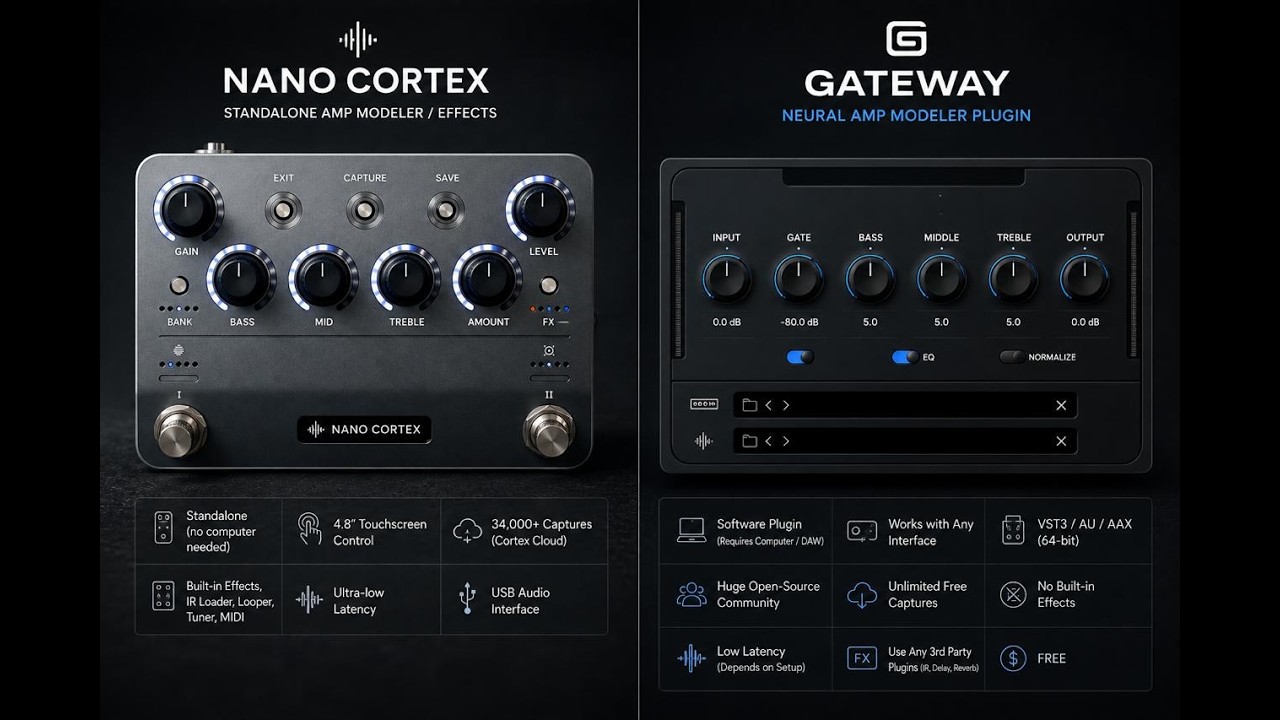Image resolution: width=1280 pixels, height=720 pixels.
Task: Open the folder icon in Gateway's amp model row
Action: click(749, 405)
